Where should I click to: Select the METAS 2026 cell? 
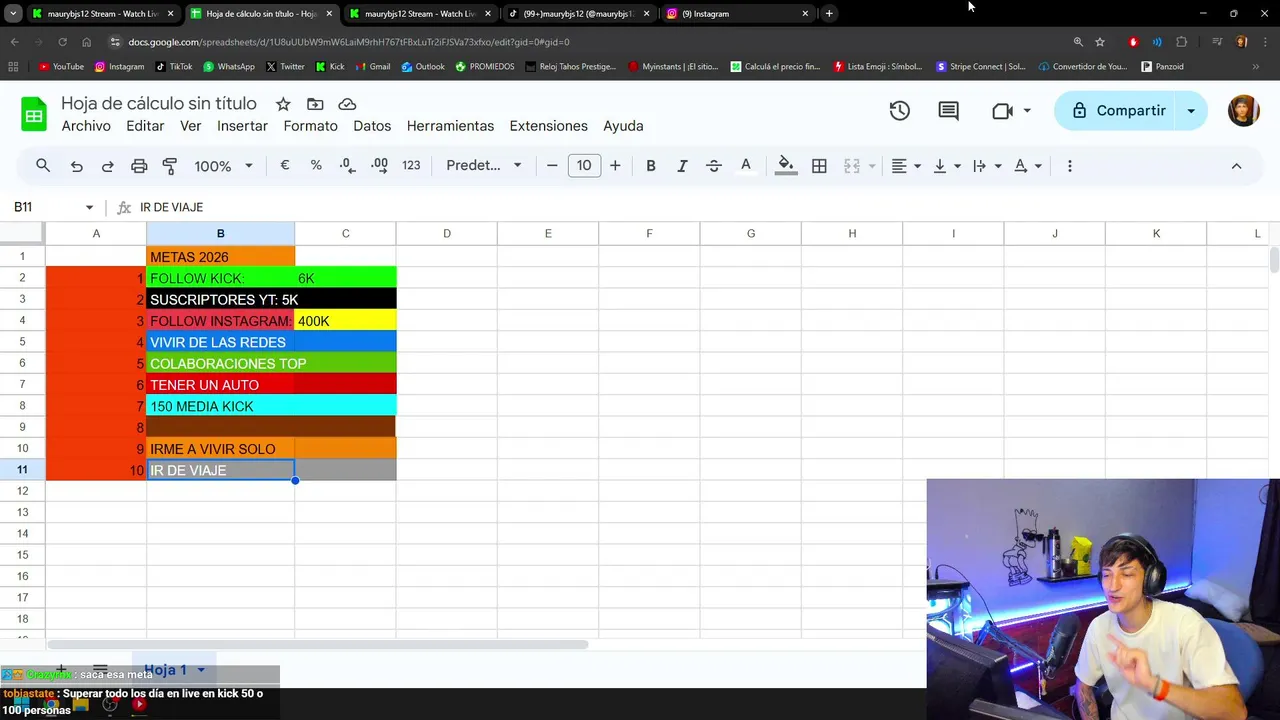(x=220, y=257)
